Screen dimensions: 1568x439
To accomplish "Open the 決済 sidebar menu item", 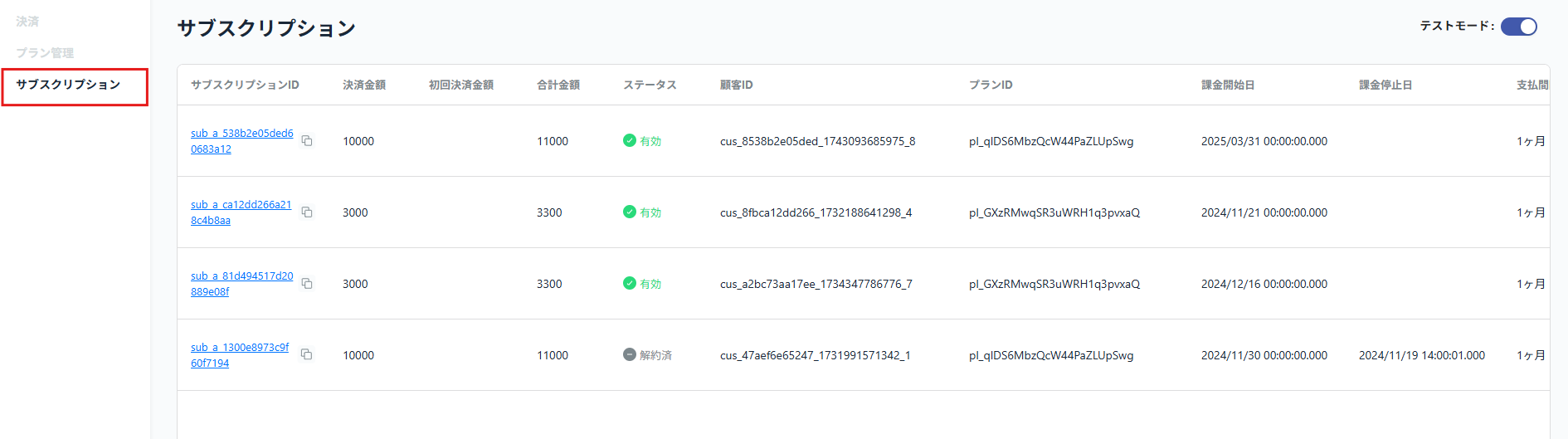I will click(x=27, y=22).
